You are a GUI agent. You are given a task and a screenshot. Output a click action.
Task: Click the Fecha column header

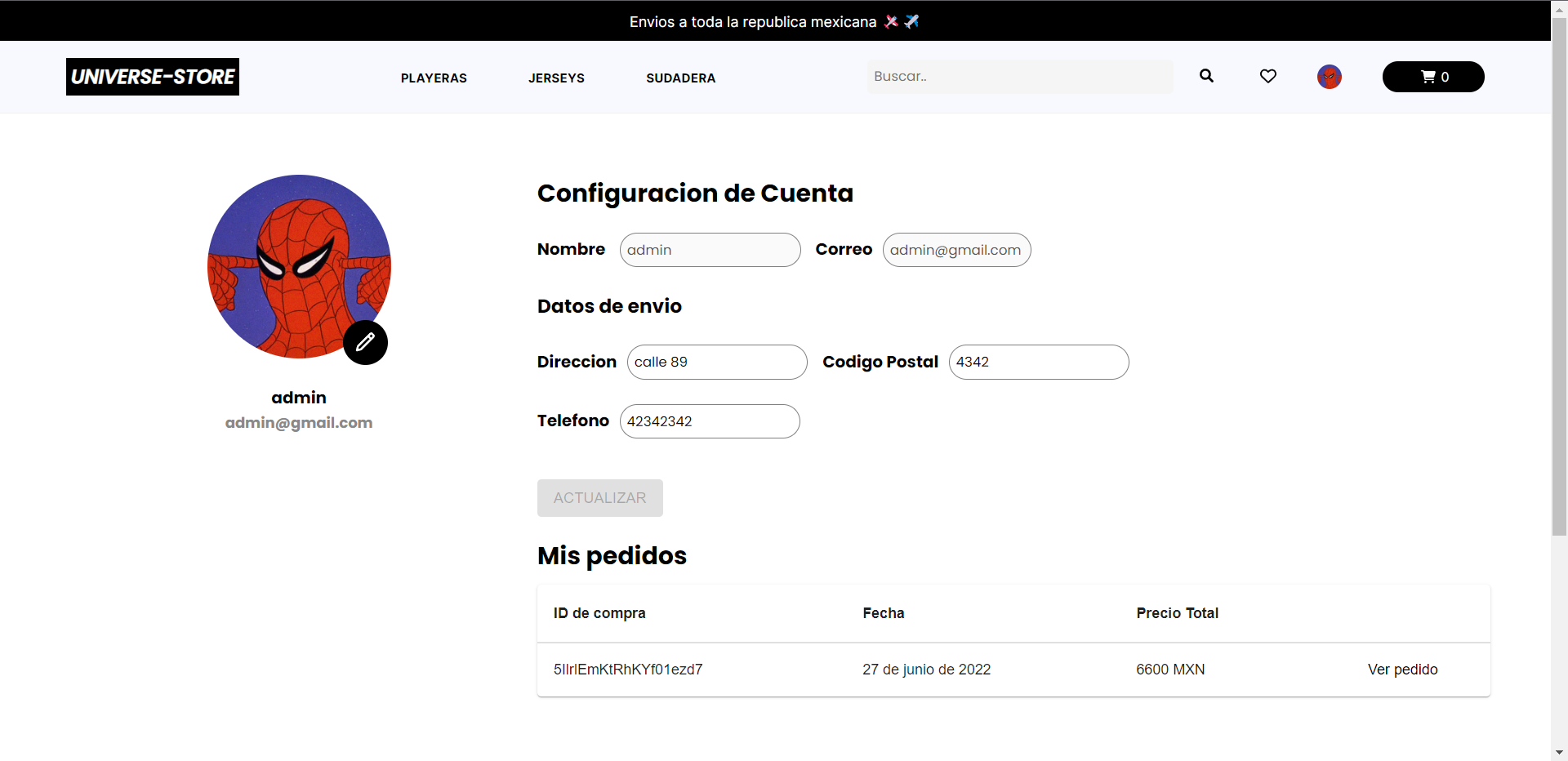[884, 613]
